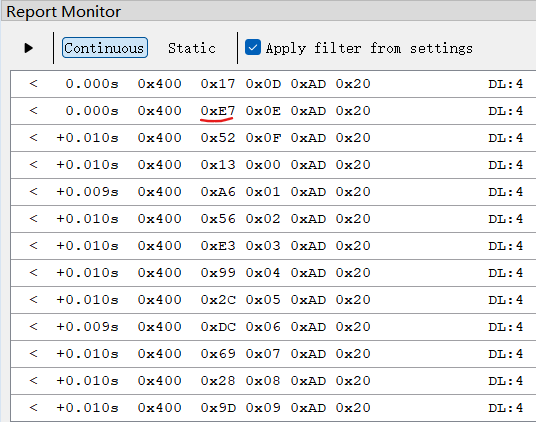The width and height of the screenshot is (536, 422).
Task: Select the report row containing 0x52 0x0F
Action: (273, 138)
